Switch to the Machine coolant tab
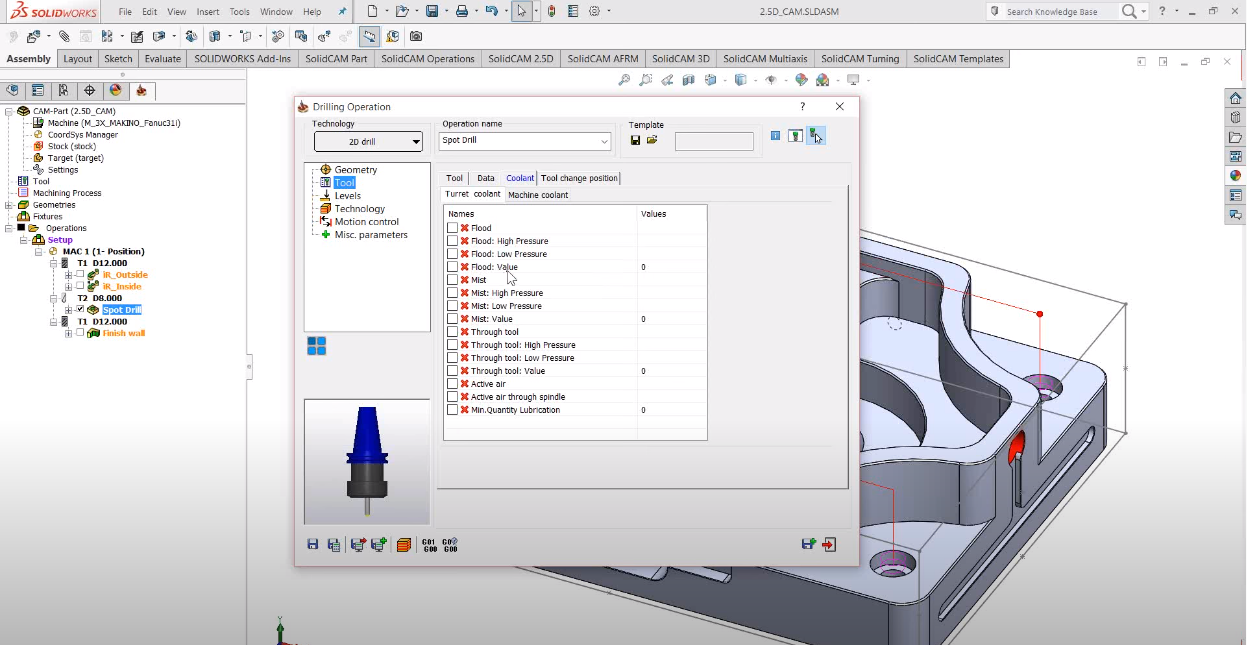 (x=538, y=195)
